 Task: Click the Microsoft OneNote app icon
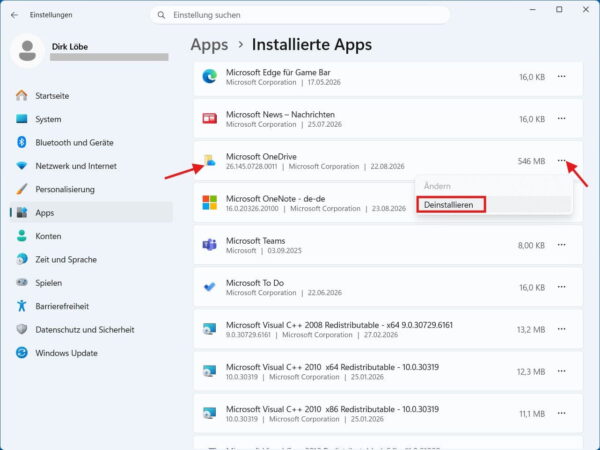click(209, 203)
